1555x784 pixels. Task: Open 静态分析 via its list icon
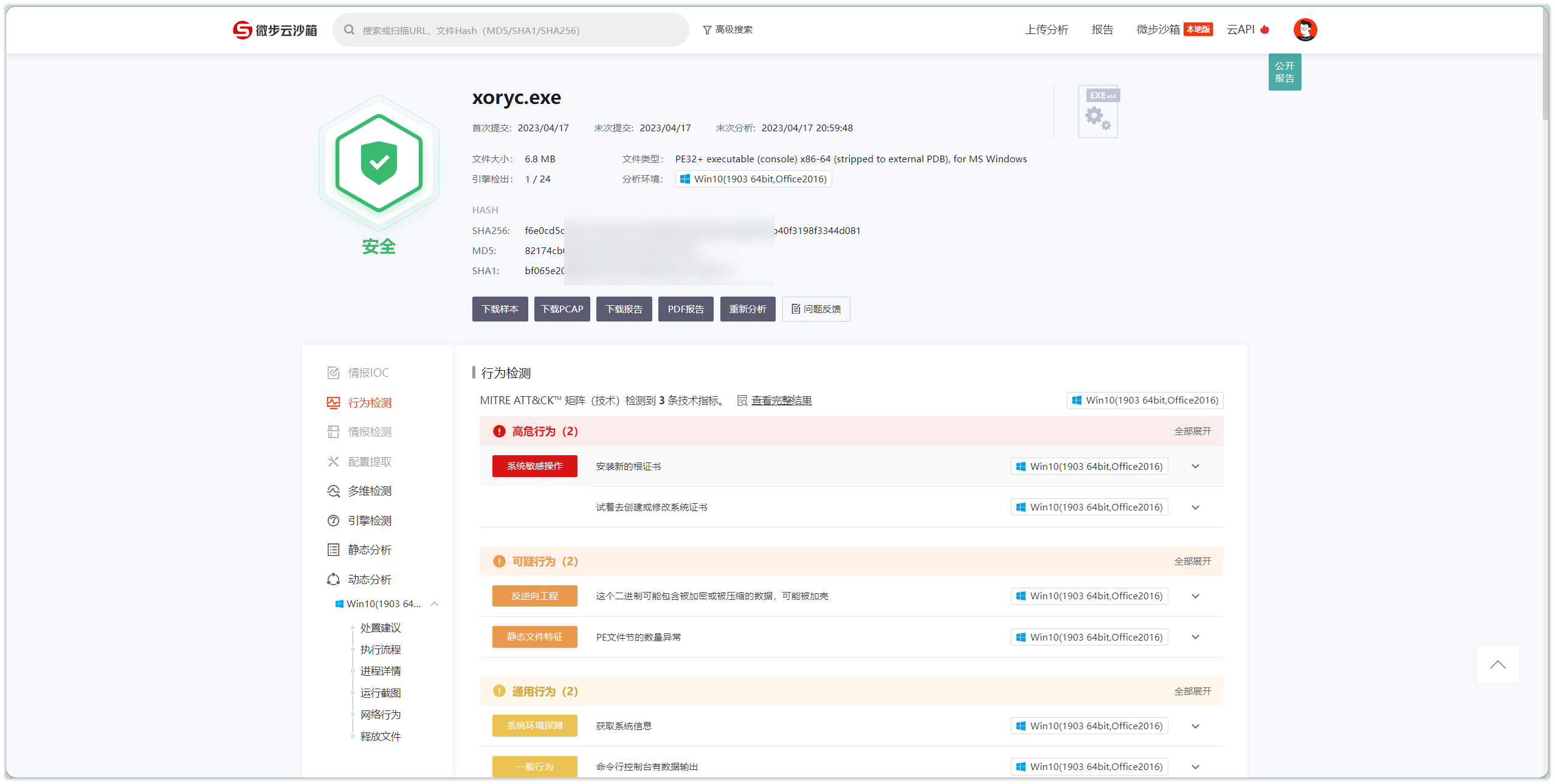333,550
